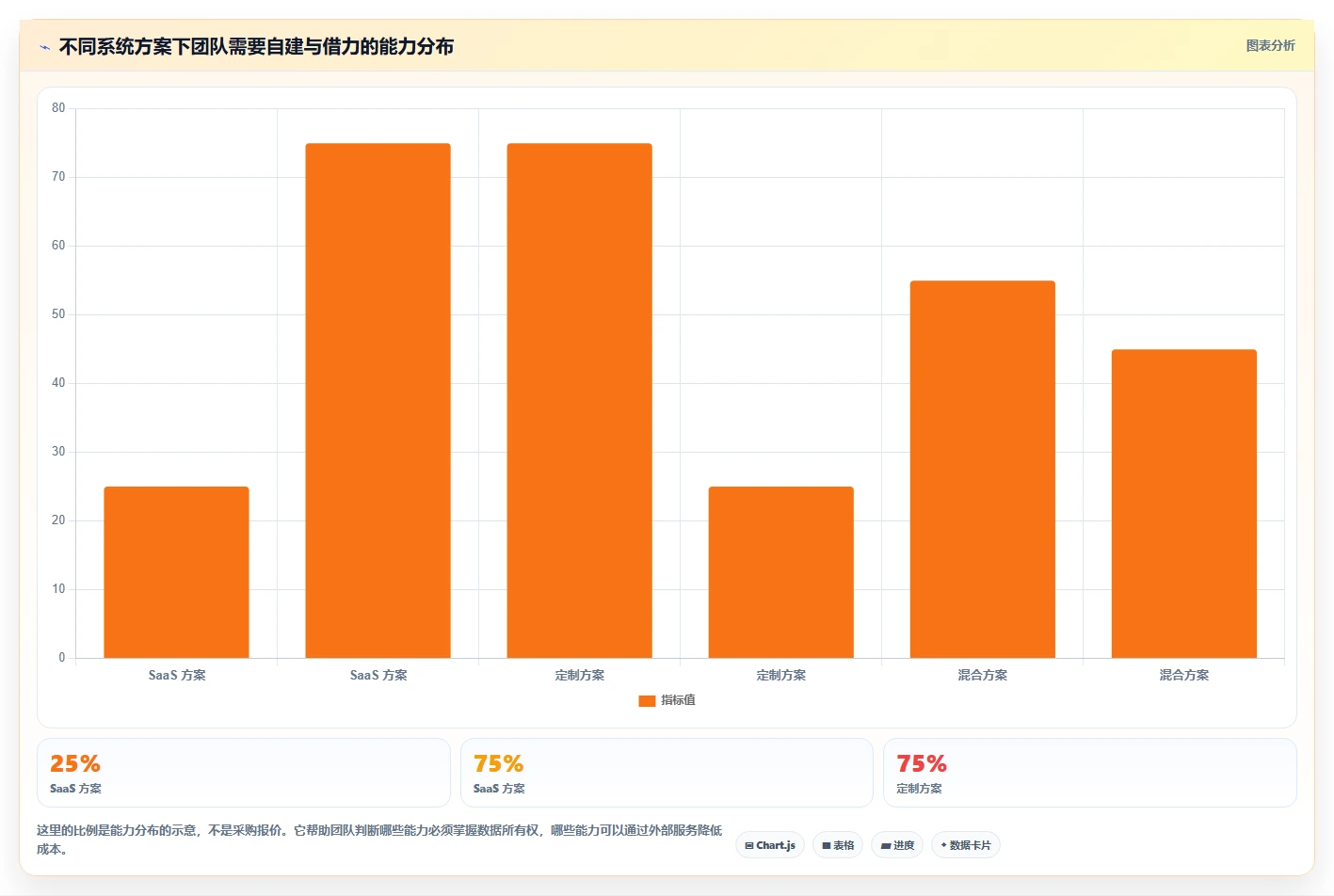Select the 定制方案 bar at value 75
This screenshot has height=896, width=1334.
click(x=579, y=400)
